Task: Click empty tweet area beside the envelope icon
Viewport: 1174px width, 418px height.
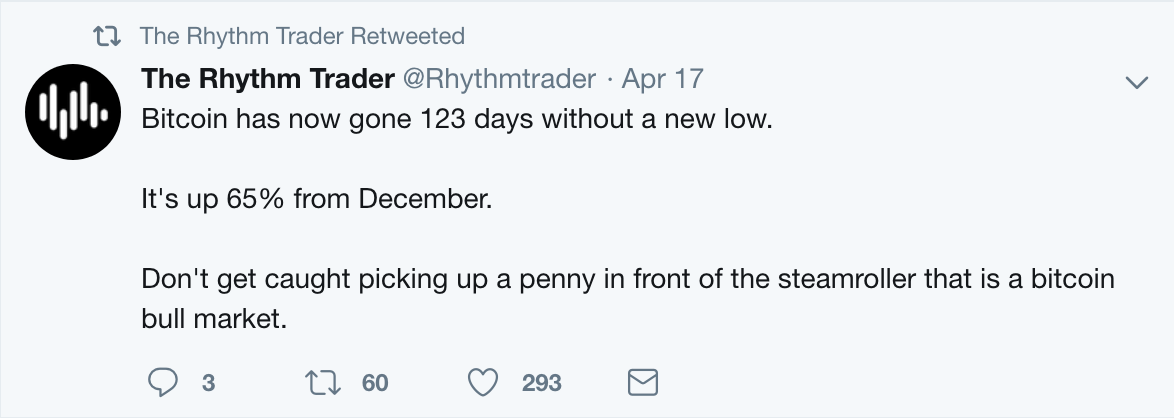Action: tap(898, 383)
